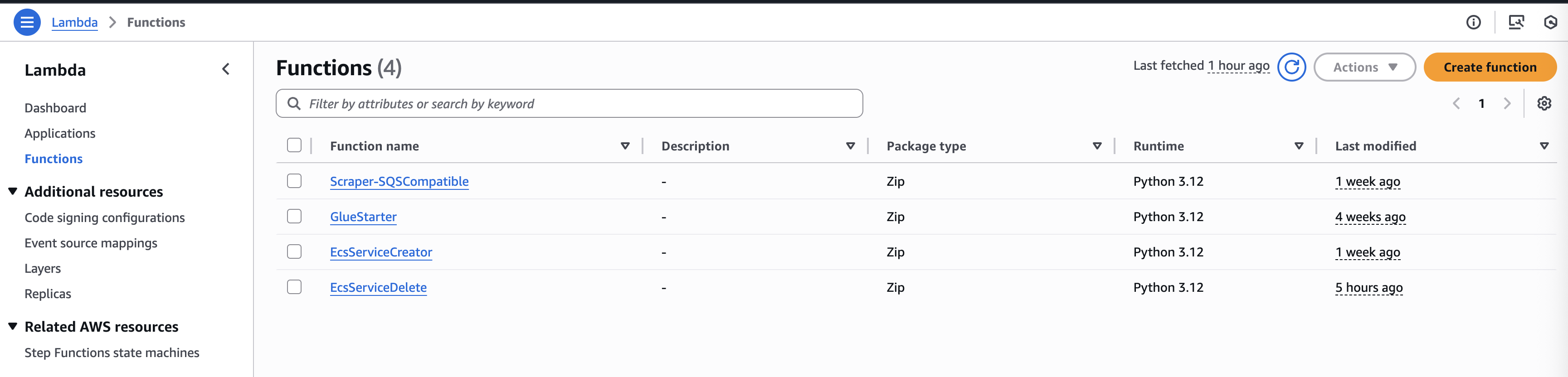
Task: Collapse the Additional resources section
Action: coord(13,192)
